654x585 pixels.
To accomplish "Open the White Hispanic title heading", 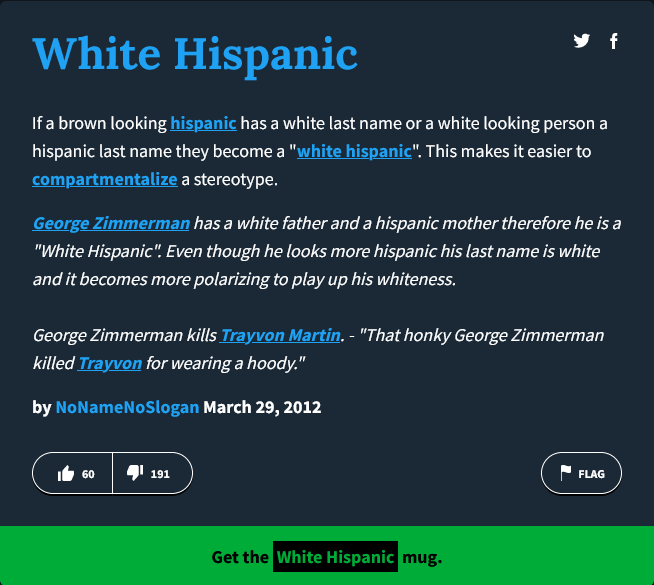I will tap(195, 52).
